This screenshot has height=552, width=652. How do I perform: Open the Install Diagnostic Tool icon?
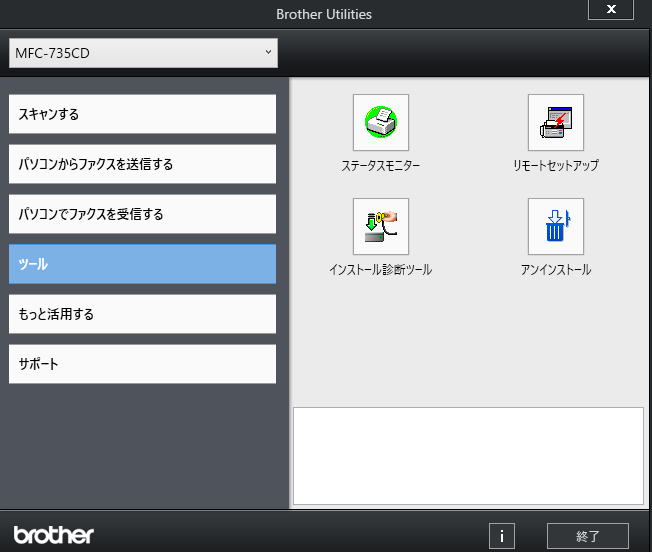point(380,226)
